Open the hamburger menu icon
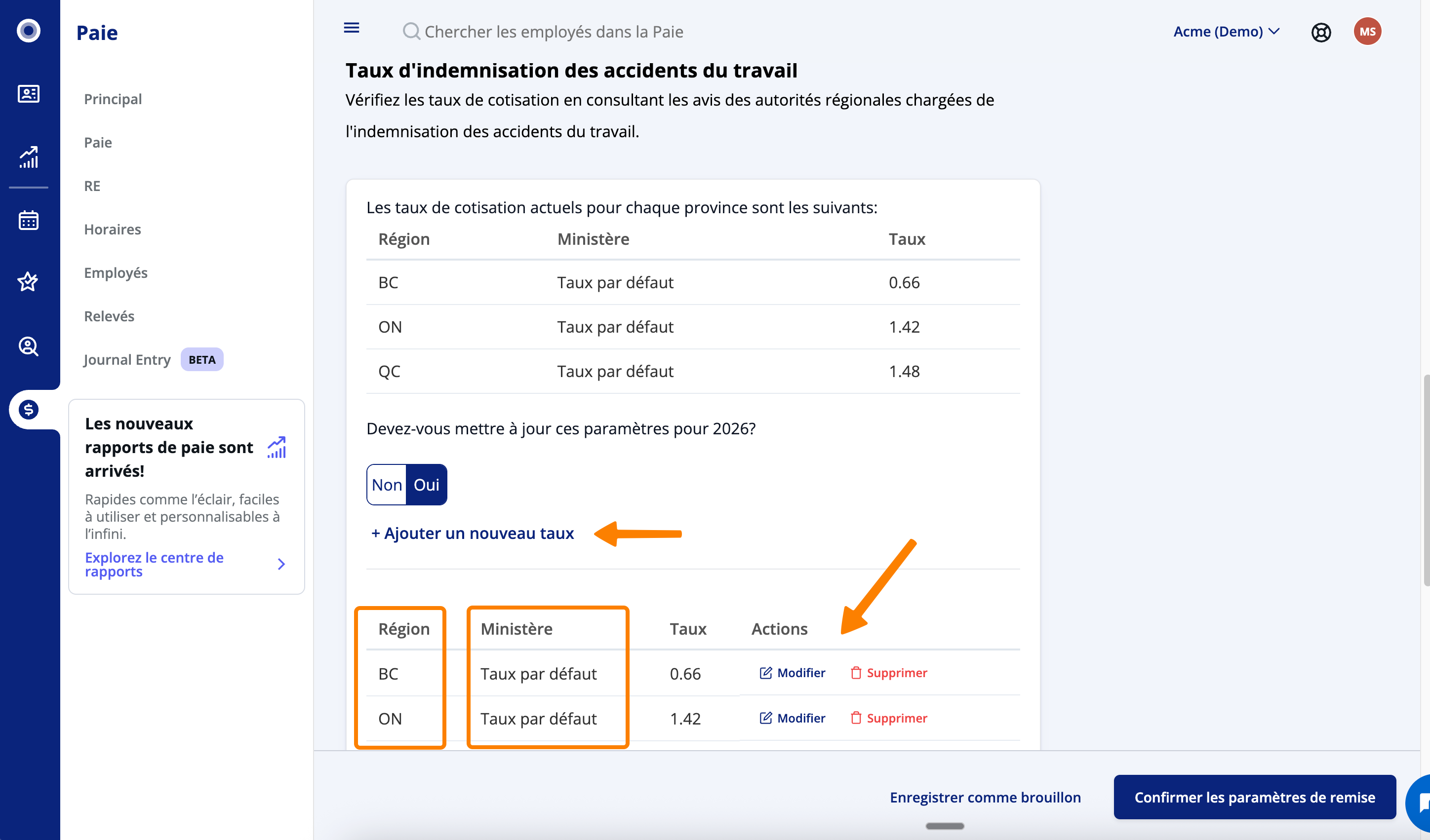1430x840 pixels. pyautogui.click(x=351, y=28)
